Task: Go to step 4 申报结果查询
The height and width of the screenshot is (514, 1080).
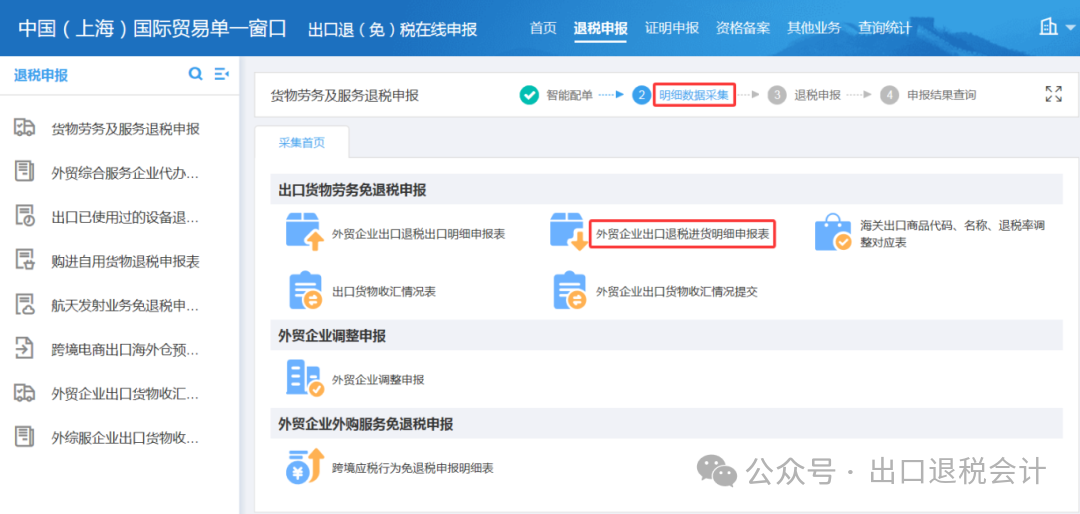Action: (940, 95)
